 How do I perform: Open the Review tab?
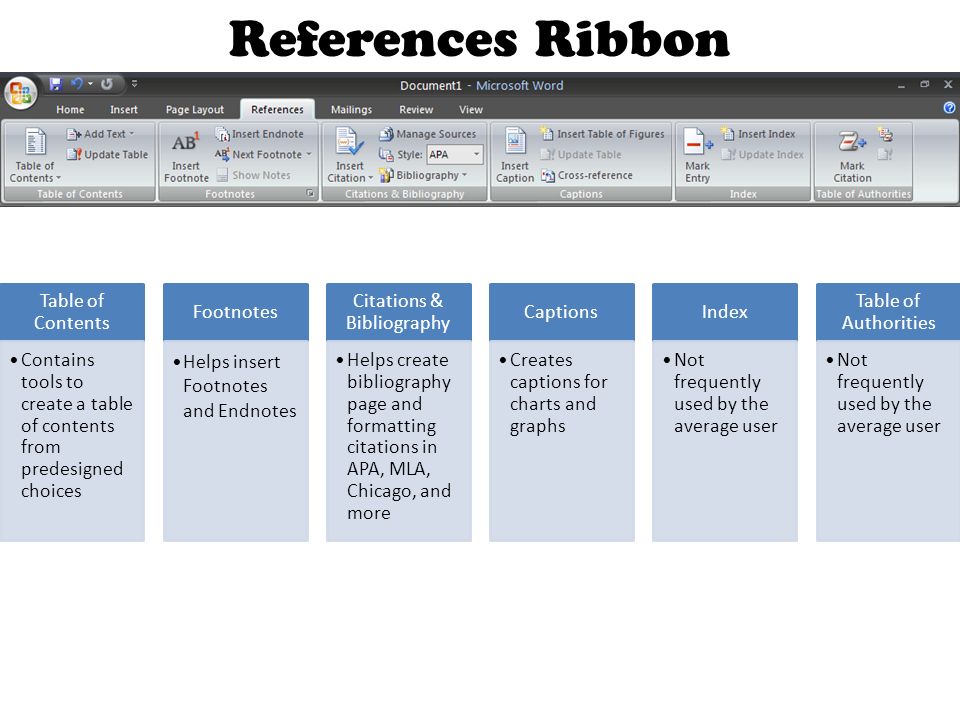tap(416, 110)
